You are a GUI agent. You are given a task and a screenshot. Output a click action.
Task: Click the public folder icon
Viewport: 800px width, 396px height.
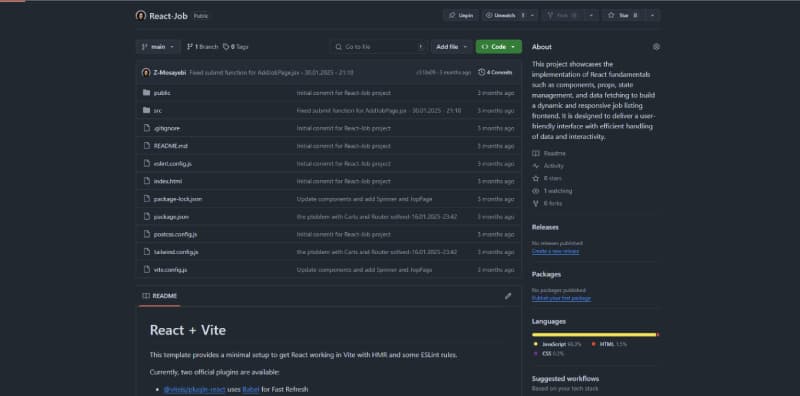[x=146, y=93]
